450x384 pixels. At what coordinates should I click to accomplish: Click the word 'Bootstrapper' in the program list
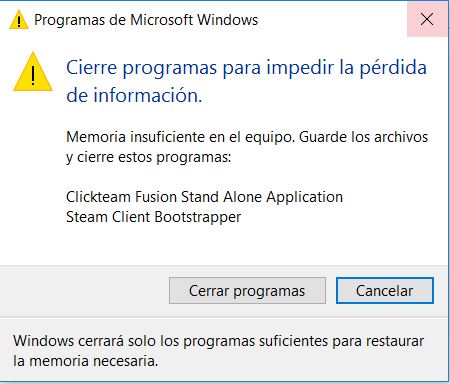point(198,217)
